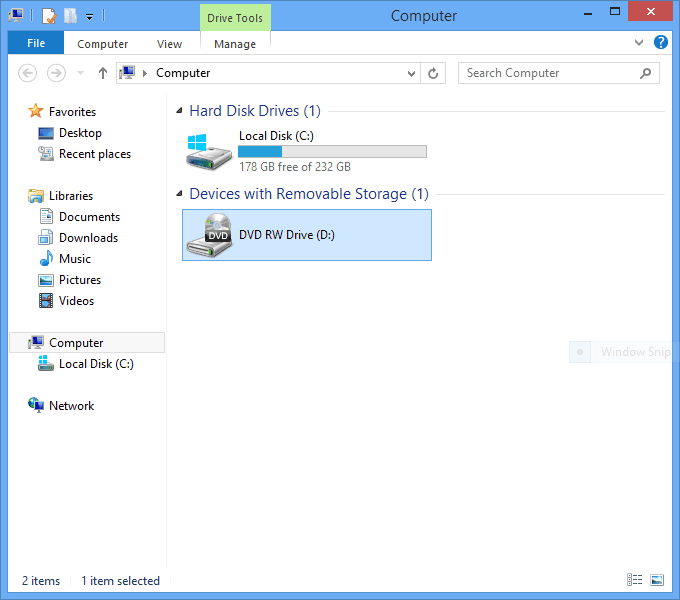Click the Local Disk icon in navigation pane
Screen dimensions: 680x600
point(46,363)
